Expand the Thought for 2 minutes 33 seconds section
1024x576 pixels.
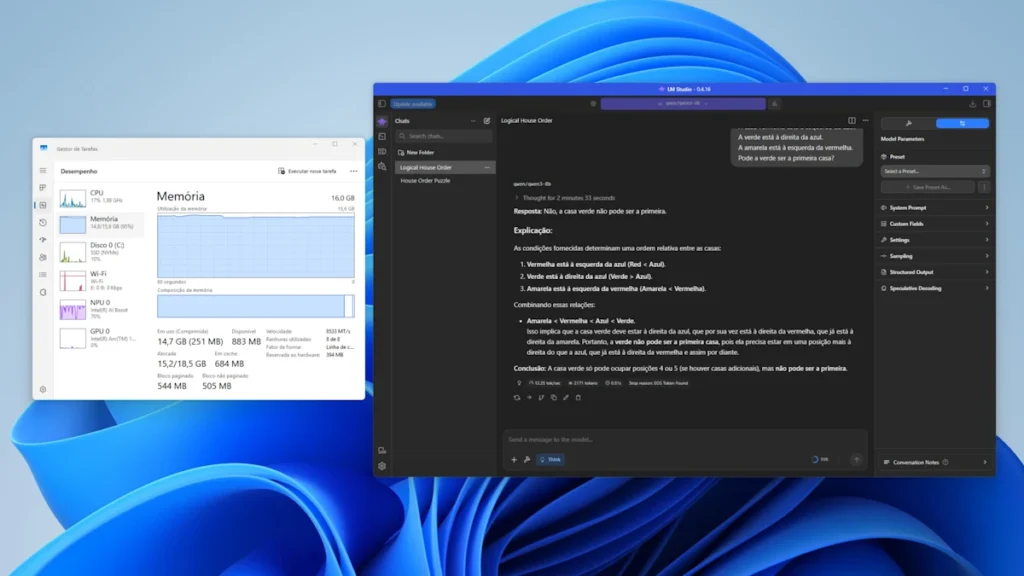[x=565, y=198]
